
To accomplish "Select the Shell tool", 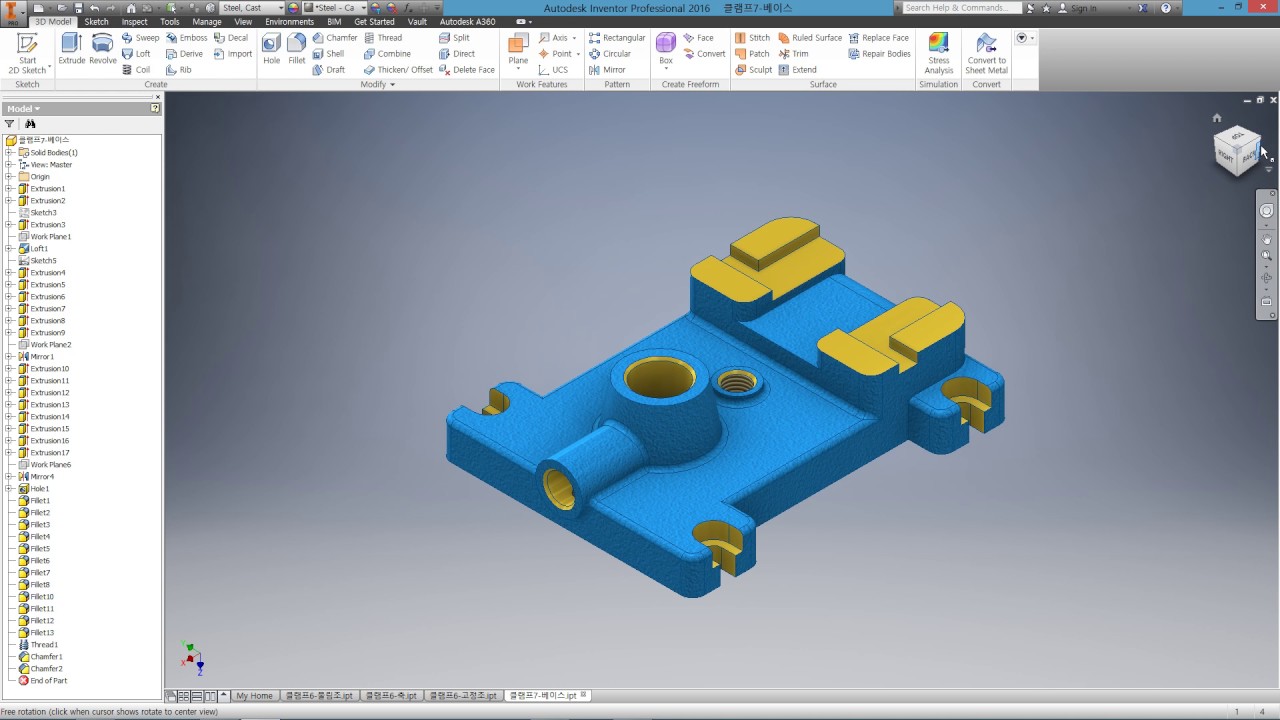I will click(x=328, y=54).
